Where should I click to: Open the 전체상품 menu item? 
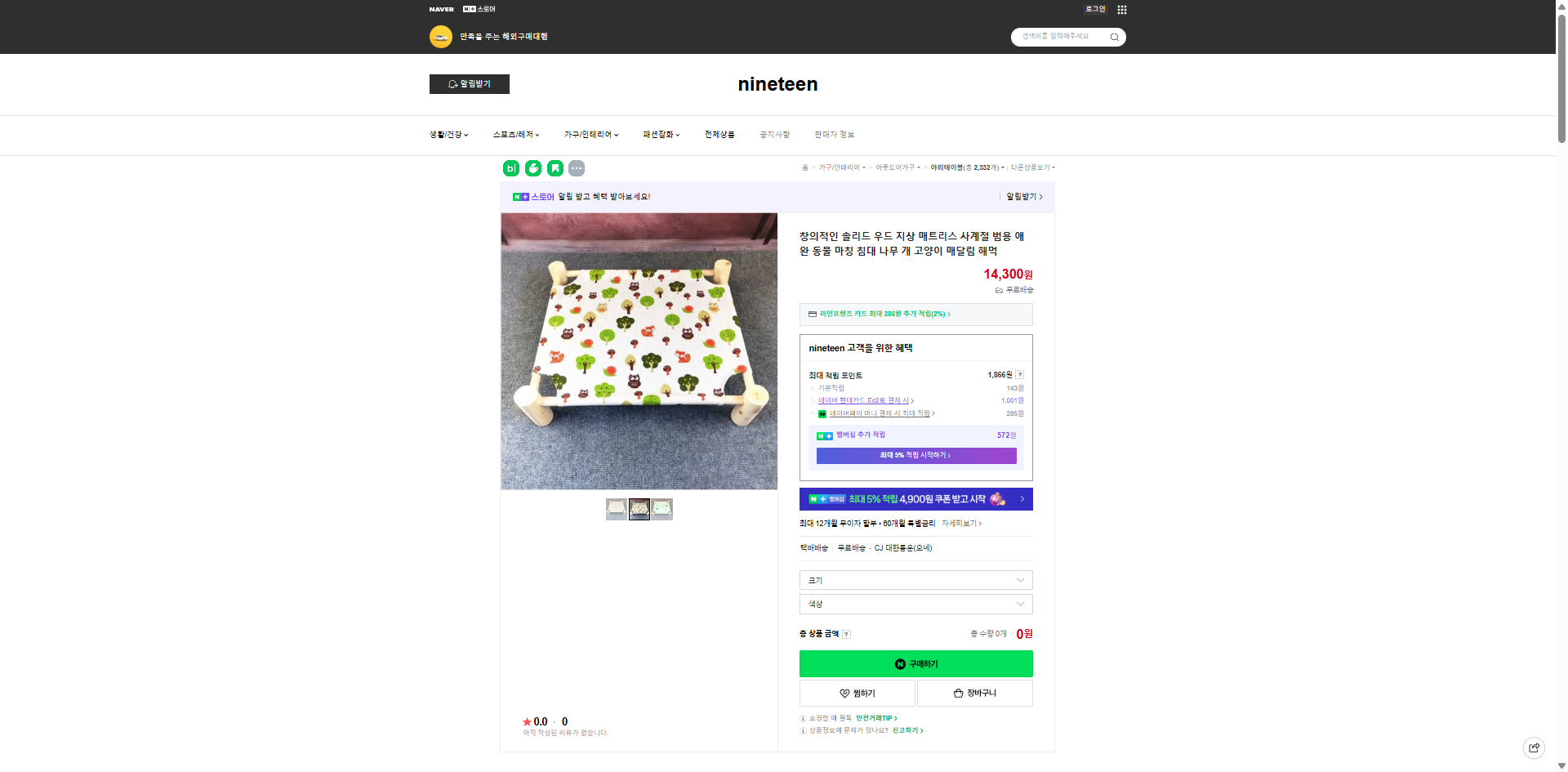(718, 134)
